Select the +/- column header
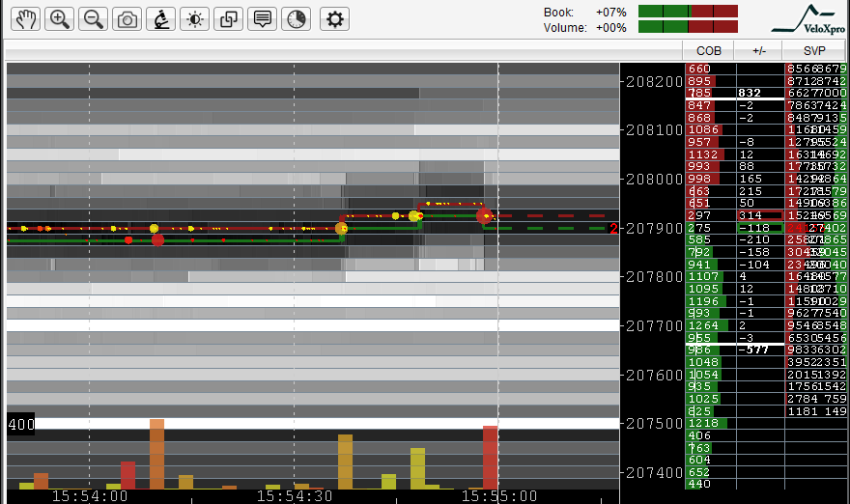Image resolution: width=850 pixels, height=504 pixels. 759,51
